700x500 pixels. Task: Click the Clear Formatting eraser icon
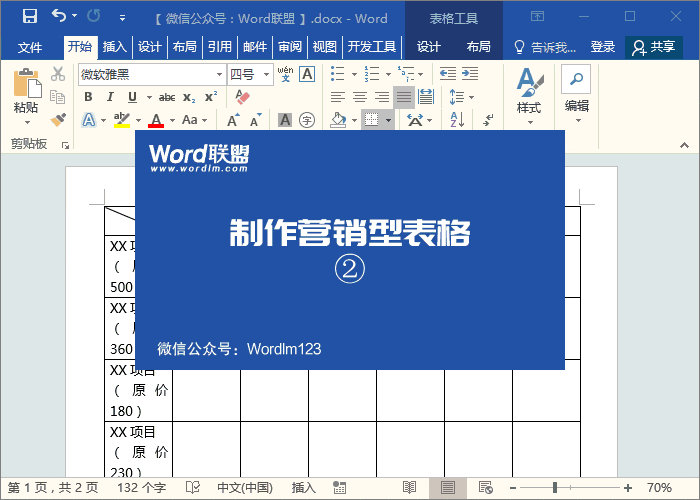[242, 97]
